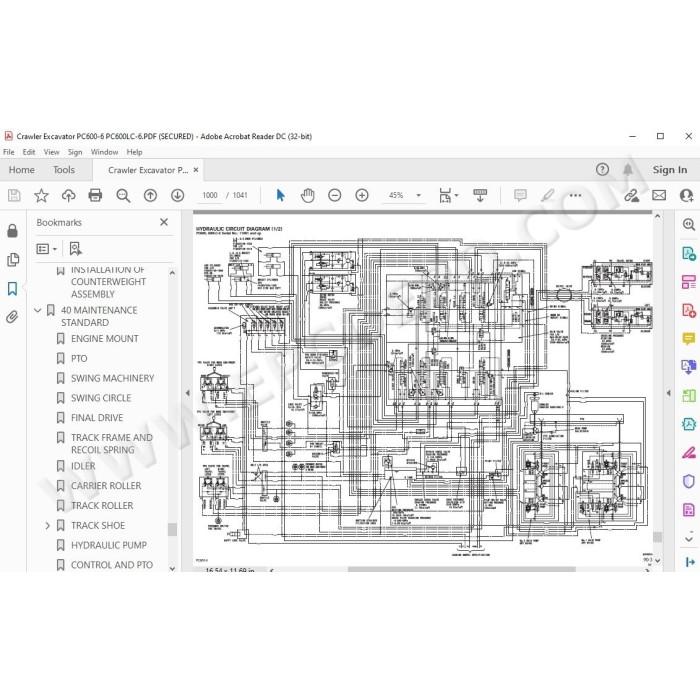Viewport: 700px width, 700px height.
Task: Jump to ENGINE MOUNT bookmark
Action: click(x=104, y=339)
